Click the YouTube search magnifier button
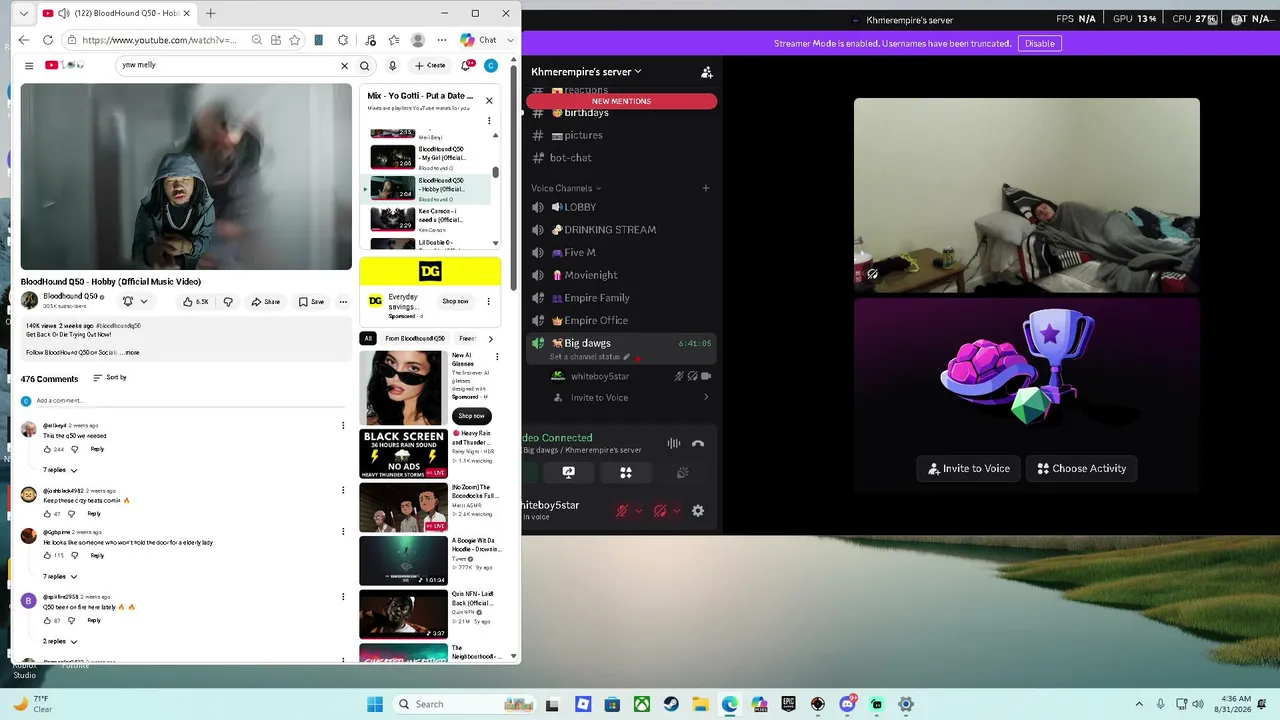1280x720 pixels. [x=365, y=66]
